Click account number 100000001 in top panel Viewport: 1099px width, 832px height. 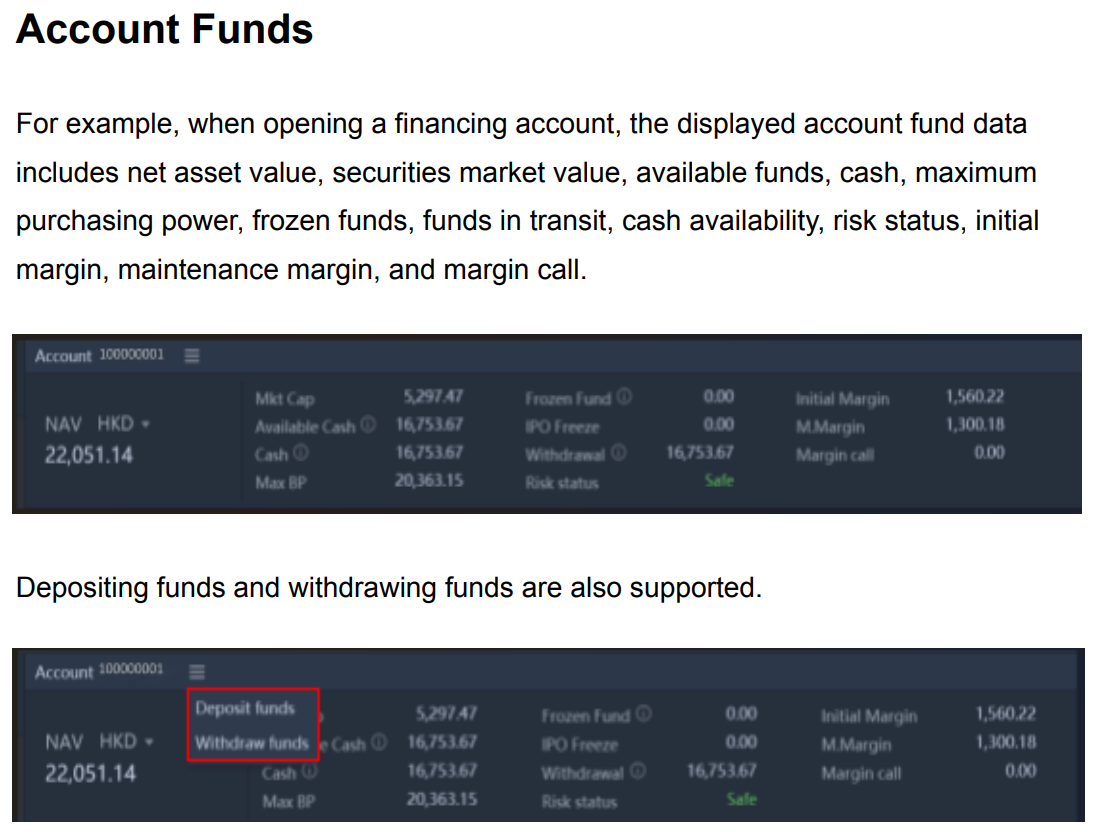click(132, 355)
